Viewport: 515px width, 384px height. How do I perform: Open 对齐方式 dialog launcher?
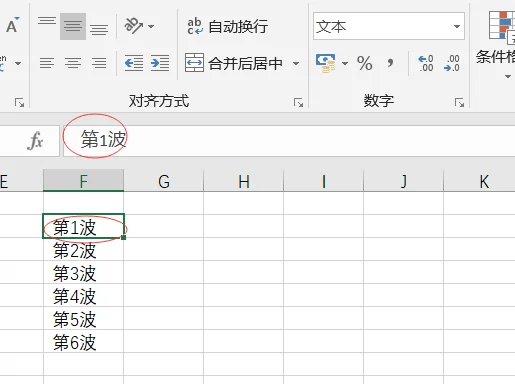[x=298, y=103]
